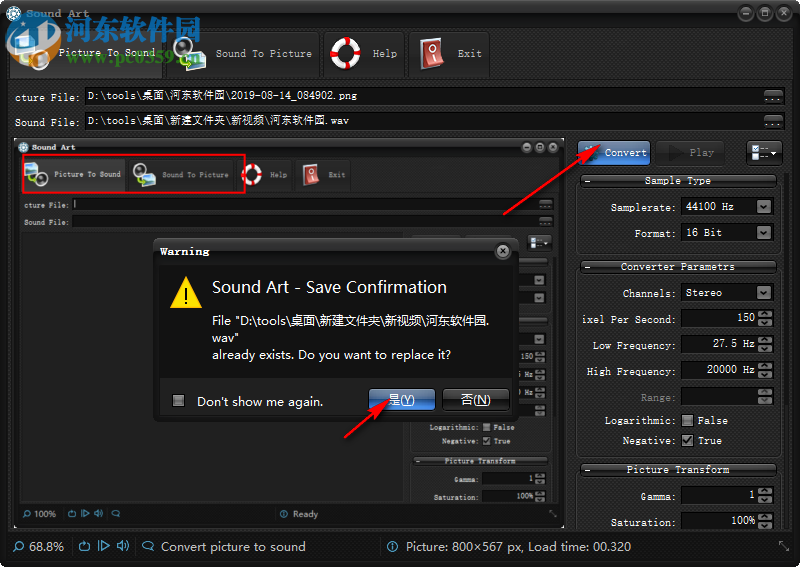Screen dimensions: 800x567
Task: Increase the Pixel Per Second value
Action: [x=765, y=314]
